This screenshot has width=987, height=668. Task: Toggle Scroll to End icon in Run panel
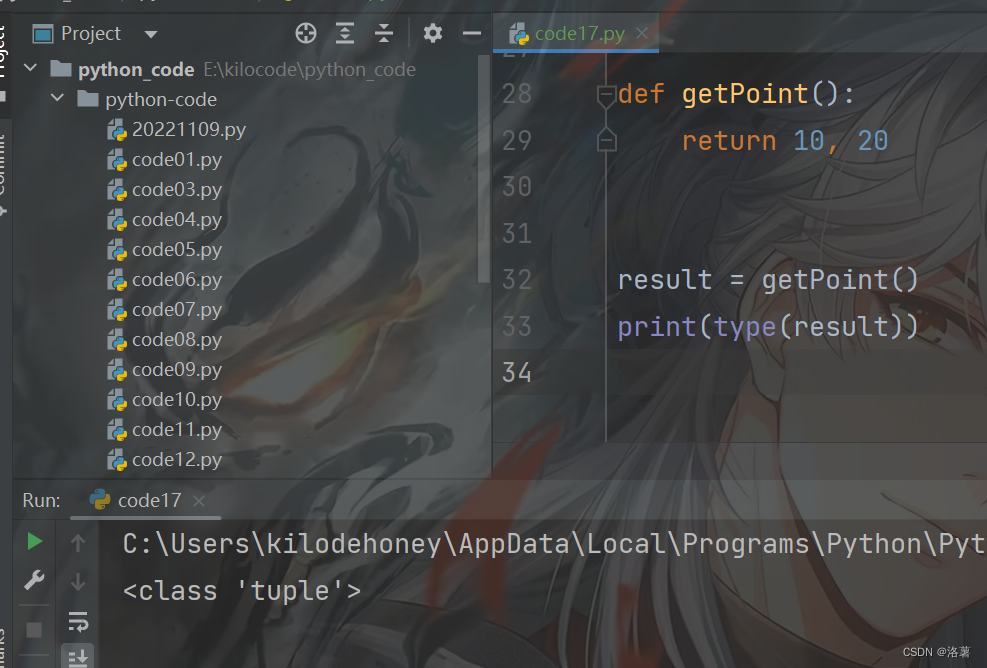78,657
